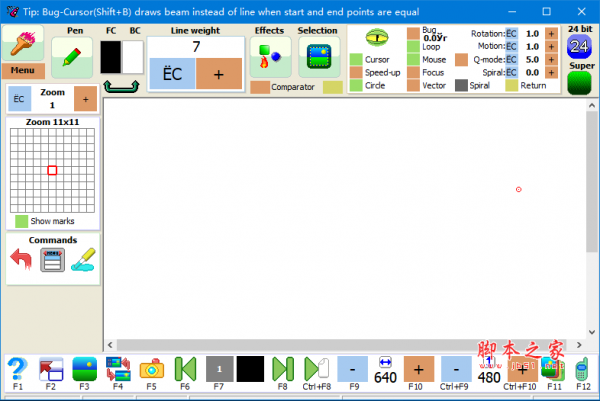
Task: Open the Selection tool icon
Action: click(x=319, y=57)
